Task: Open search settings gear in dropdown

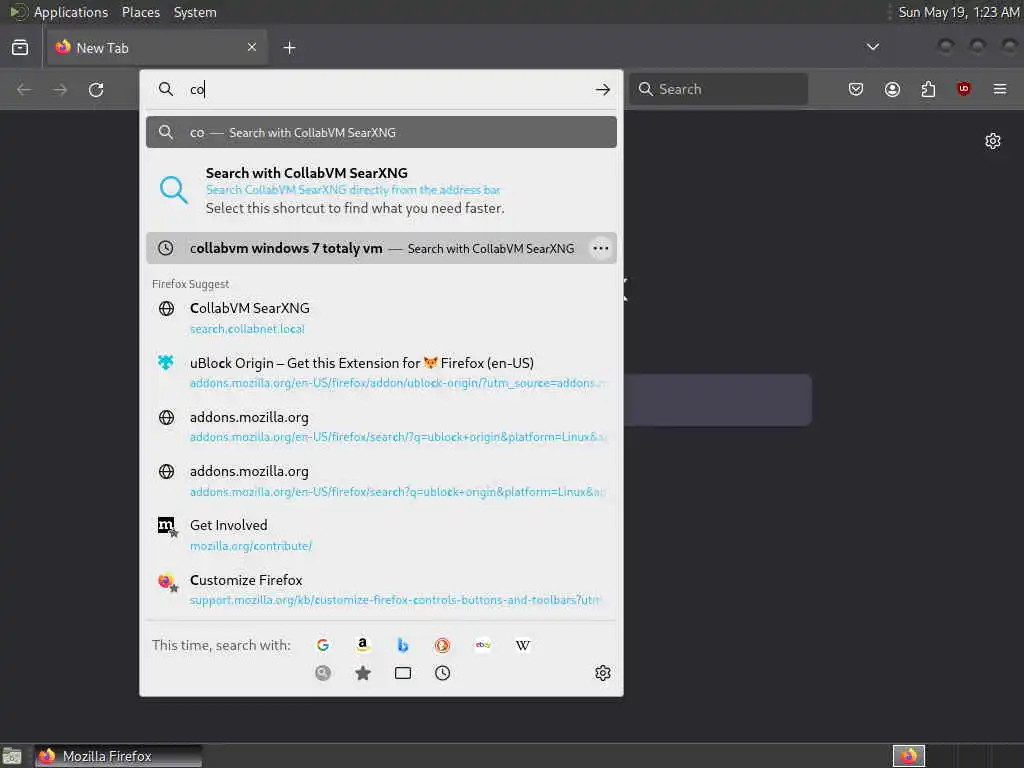Action: [603, 673]
